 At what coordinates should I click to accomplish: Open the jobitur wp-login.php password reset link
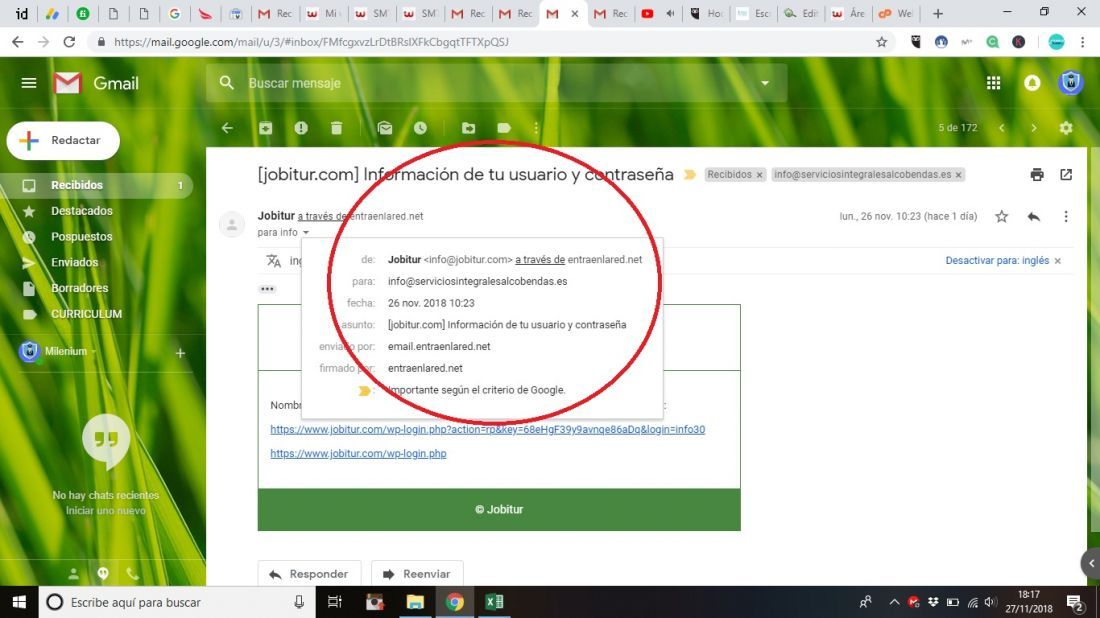click(x=488, y=429)
